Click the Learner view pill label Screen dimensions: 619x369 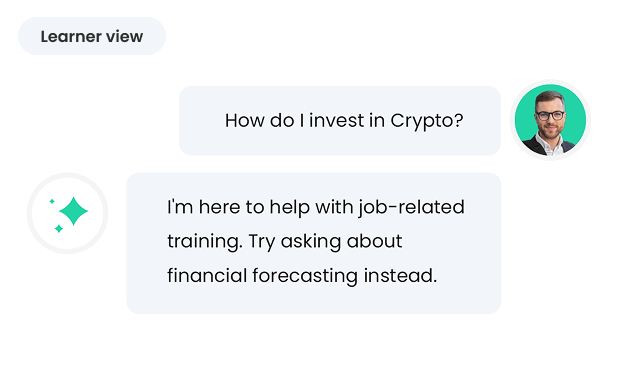92,36
